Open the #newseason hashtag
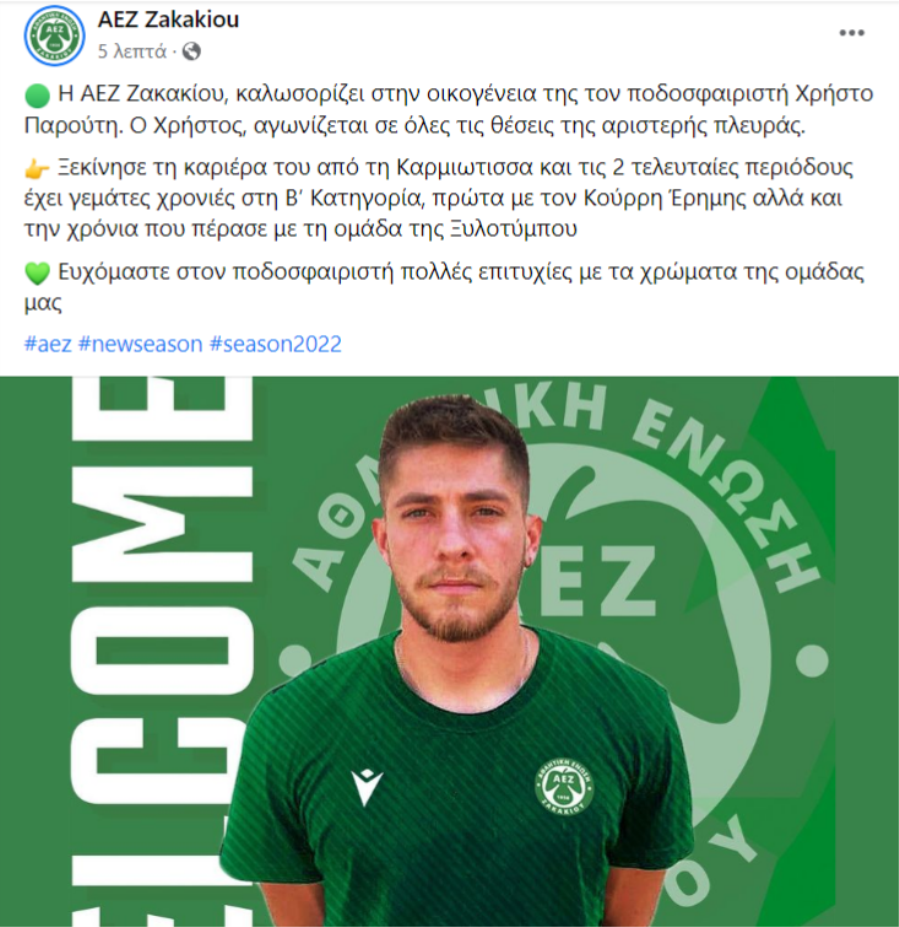This screenshot has width=899, height=927. tap(140, 344)
